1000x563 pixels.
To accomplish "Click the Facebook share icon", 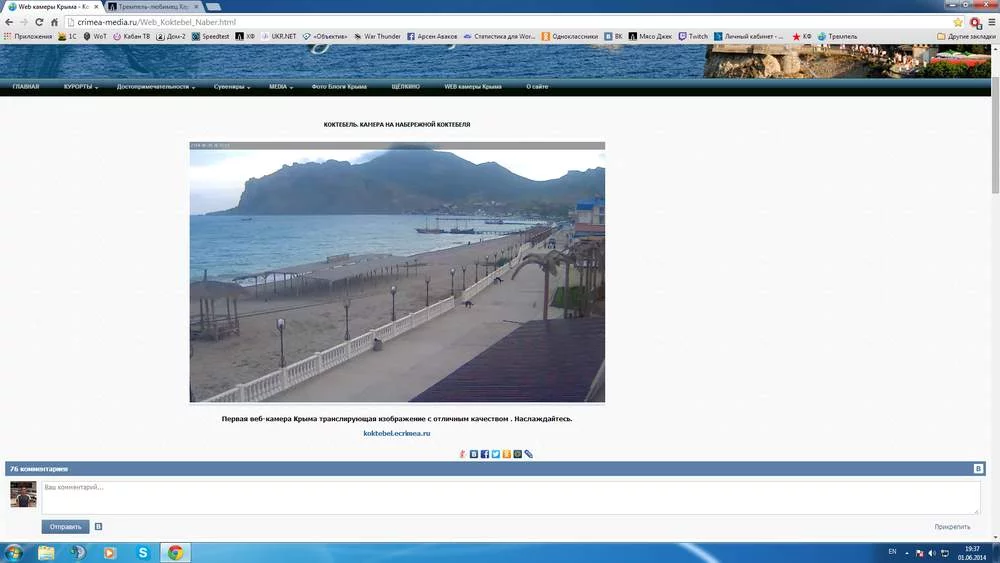I will click(485, 454).
